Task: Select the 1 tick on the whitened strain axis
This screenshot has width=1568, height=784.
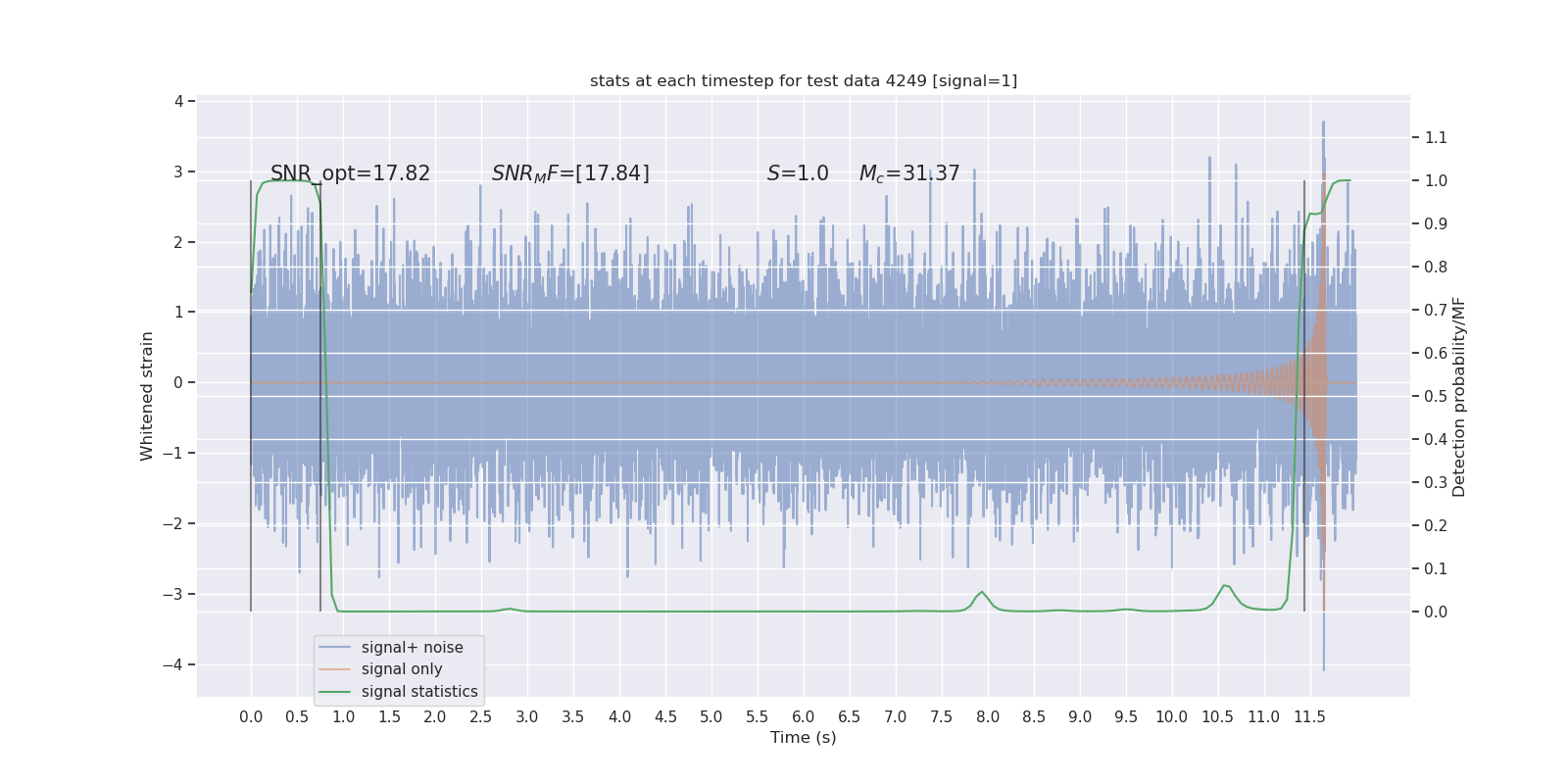Action: pyautogui.click(x=178, y=312)
